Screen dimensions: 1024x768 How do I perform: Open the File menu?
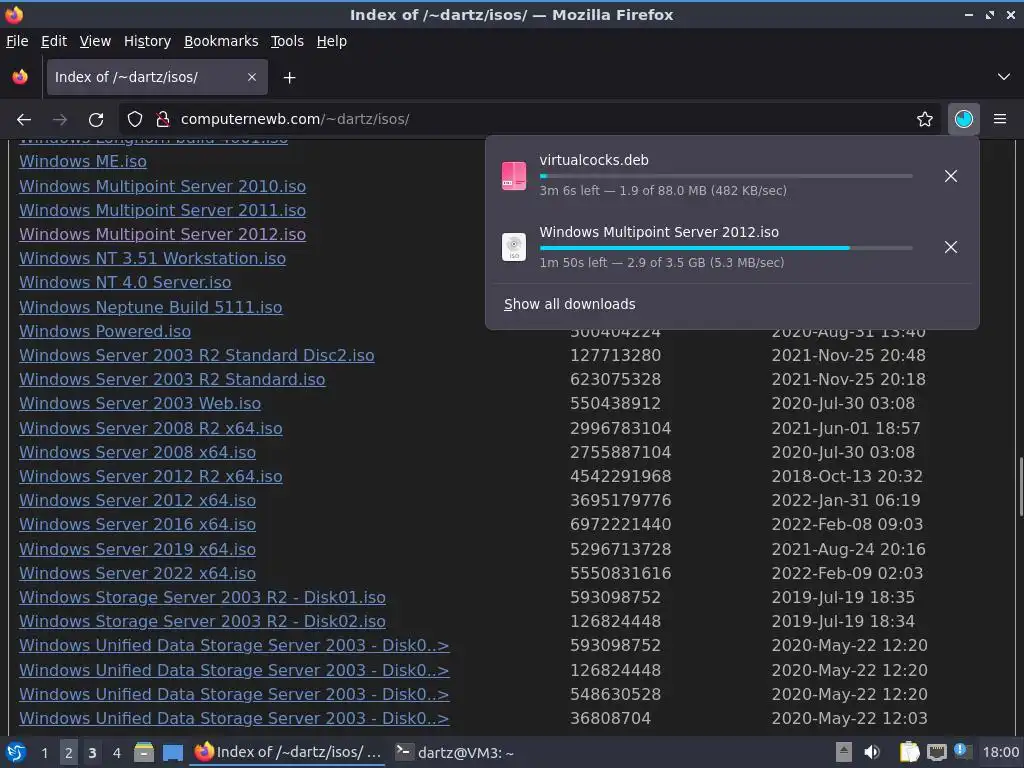coord(17,41)
